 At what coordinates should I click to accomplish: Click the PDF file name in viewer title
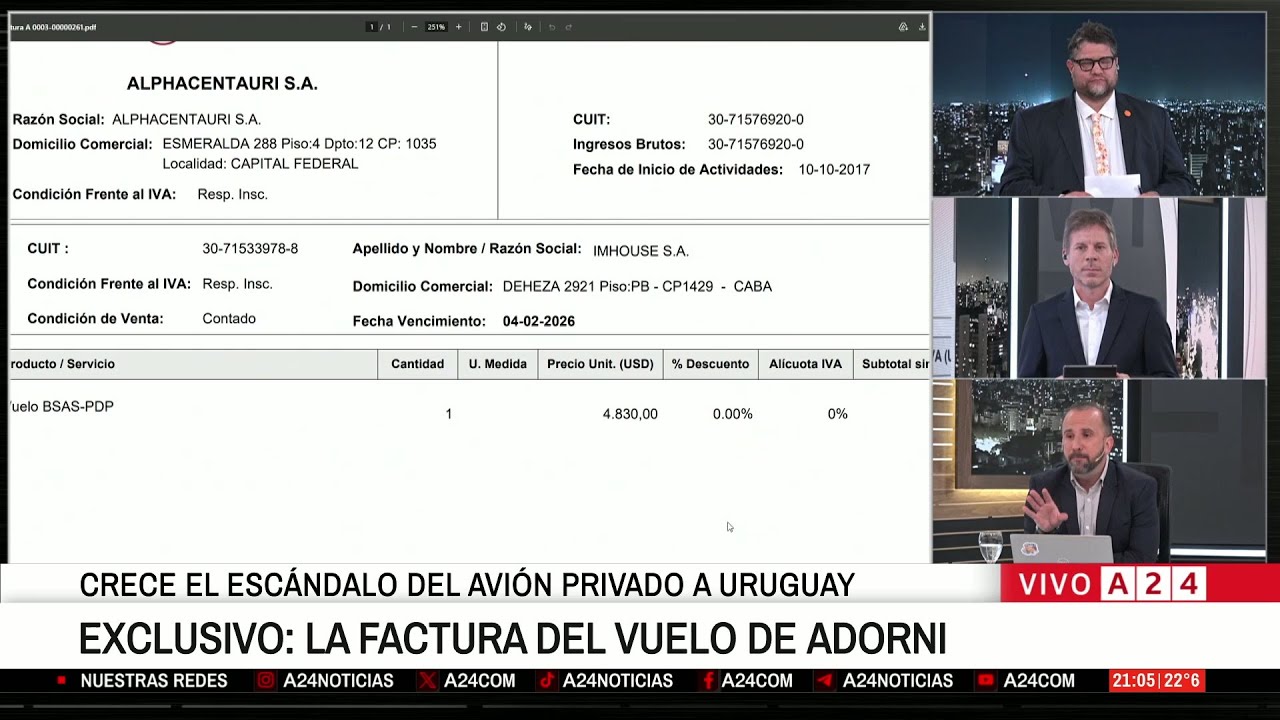(52, 27)
